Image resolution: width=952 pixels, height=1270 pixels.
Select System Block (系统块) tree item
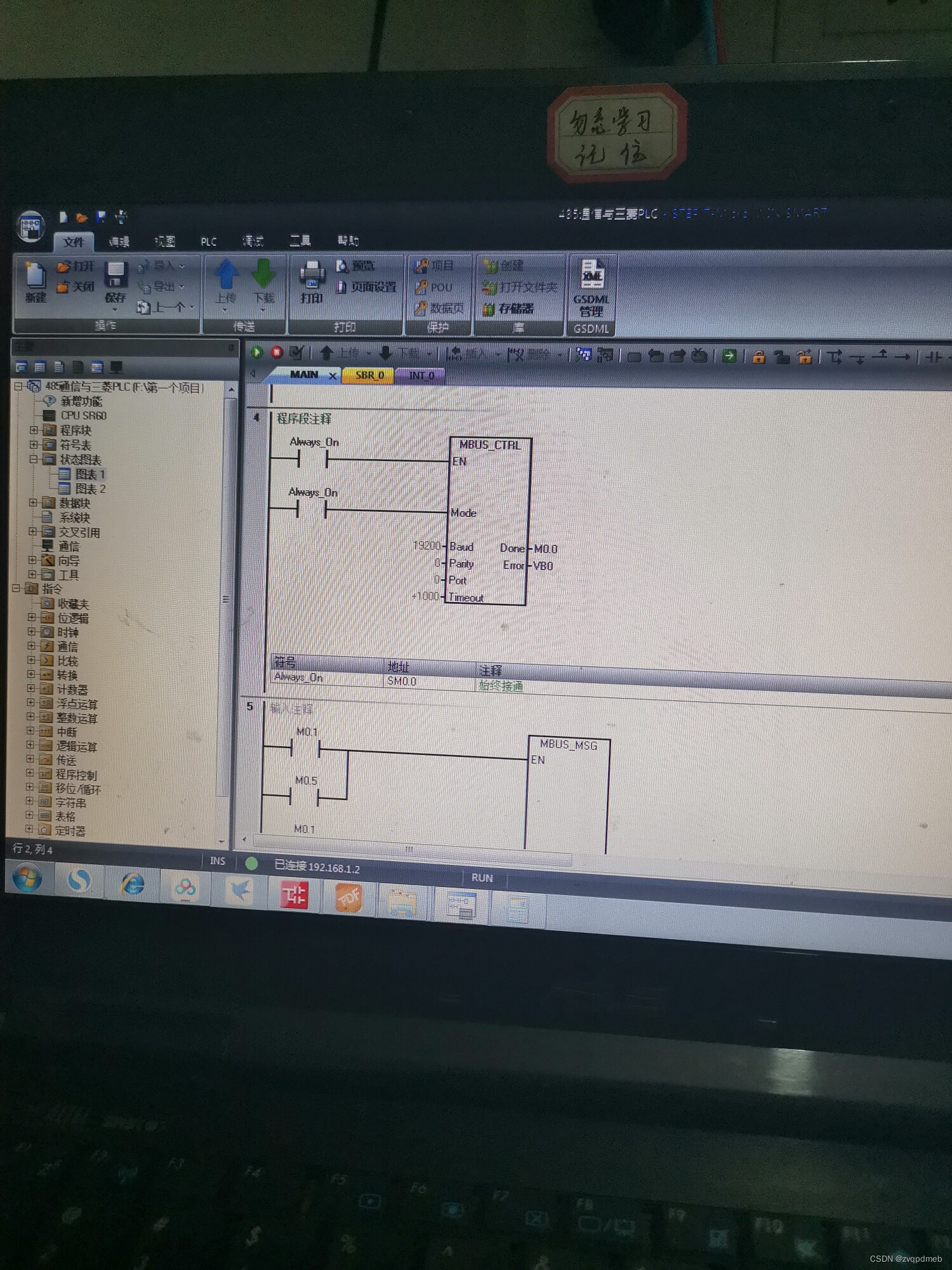(66, 518)
